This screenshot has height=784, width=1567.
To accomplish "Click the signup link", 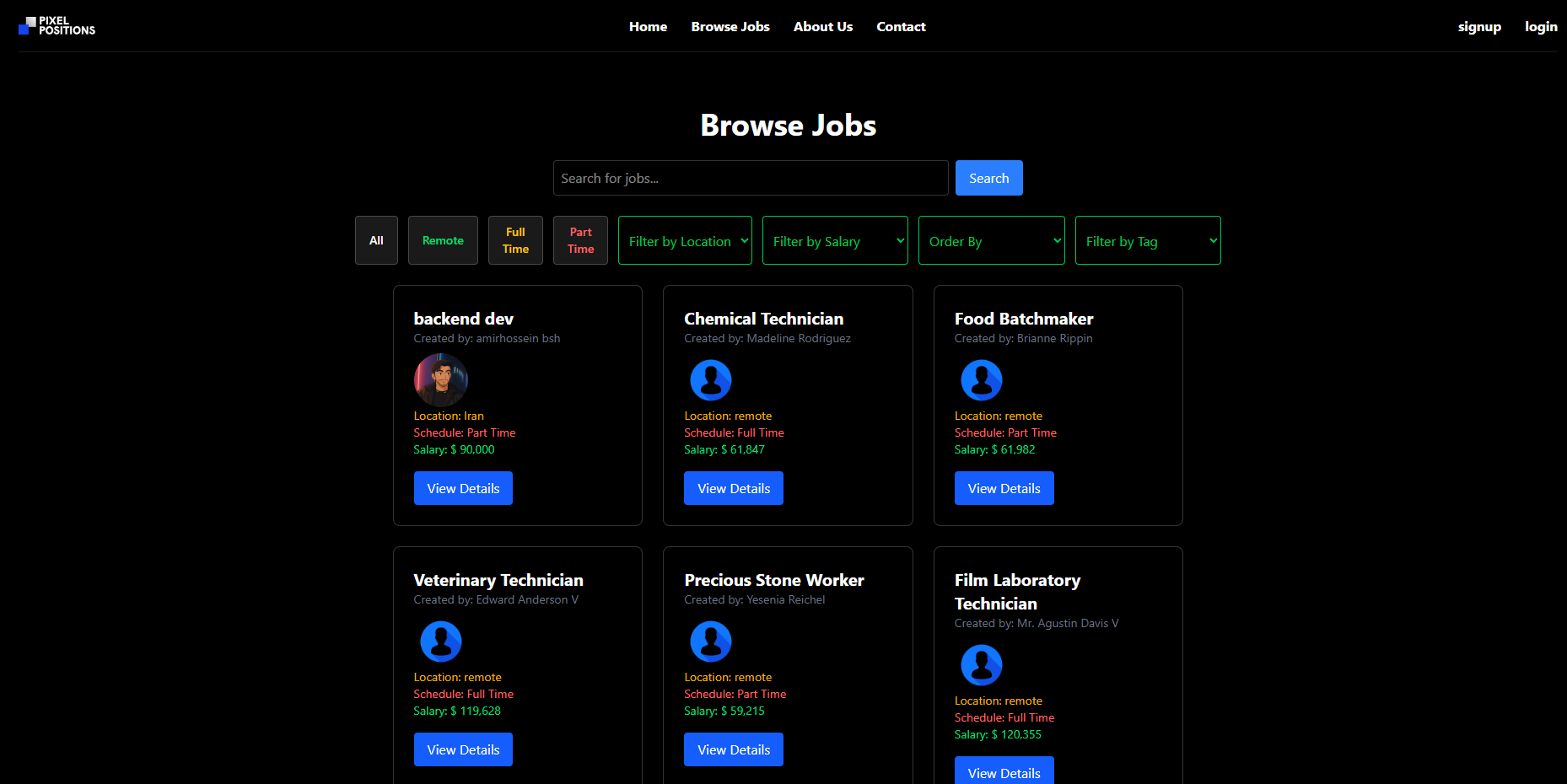I will click(x=1479, y=27).
